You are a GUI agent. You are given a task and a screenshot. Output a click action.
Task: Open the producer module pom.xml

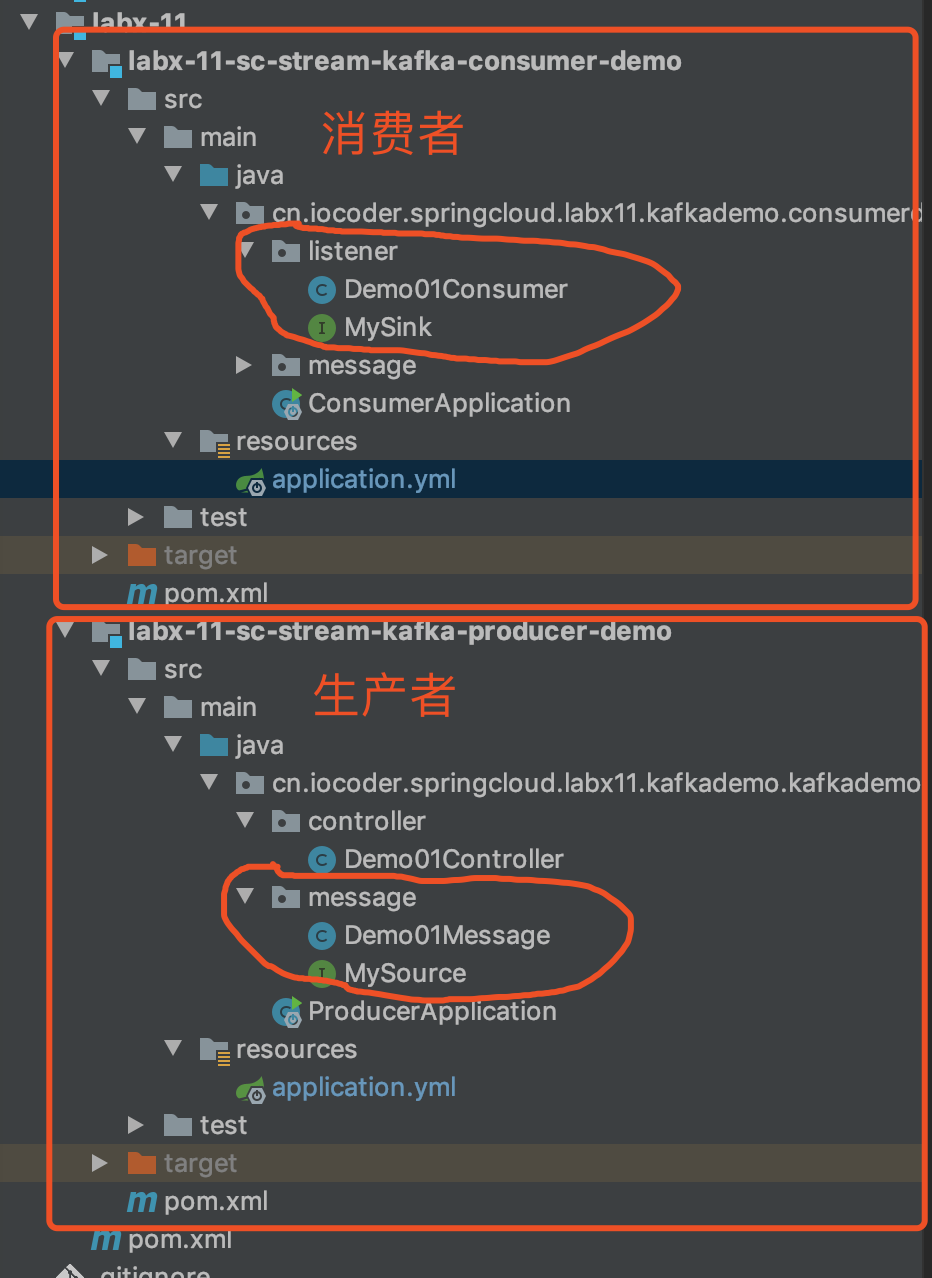[216, 1202]
